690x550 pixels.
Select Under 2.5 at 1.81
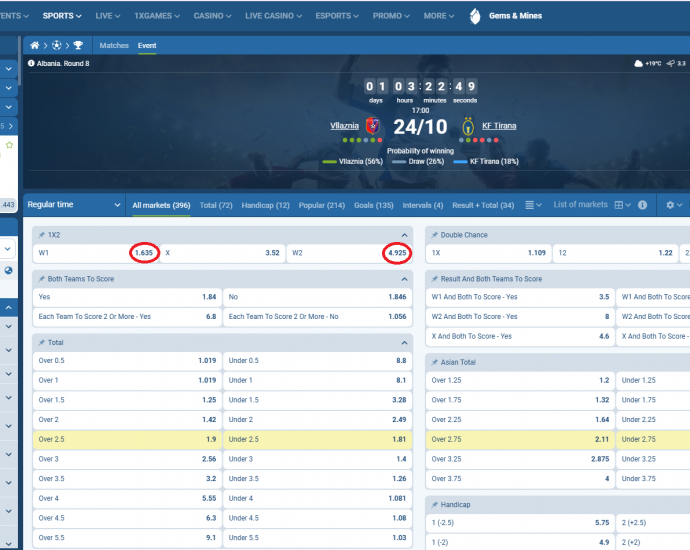point(317,439)
